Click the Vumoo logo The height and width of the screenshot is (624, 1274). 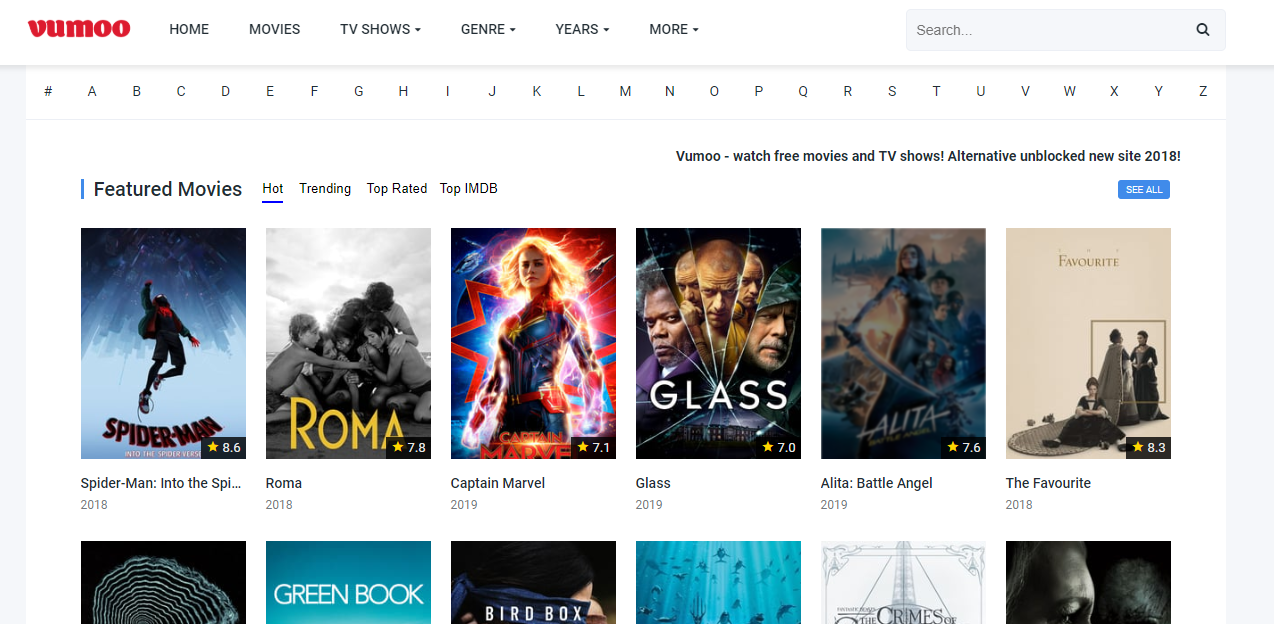79,29
